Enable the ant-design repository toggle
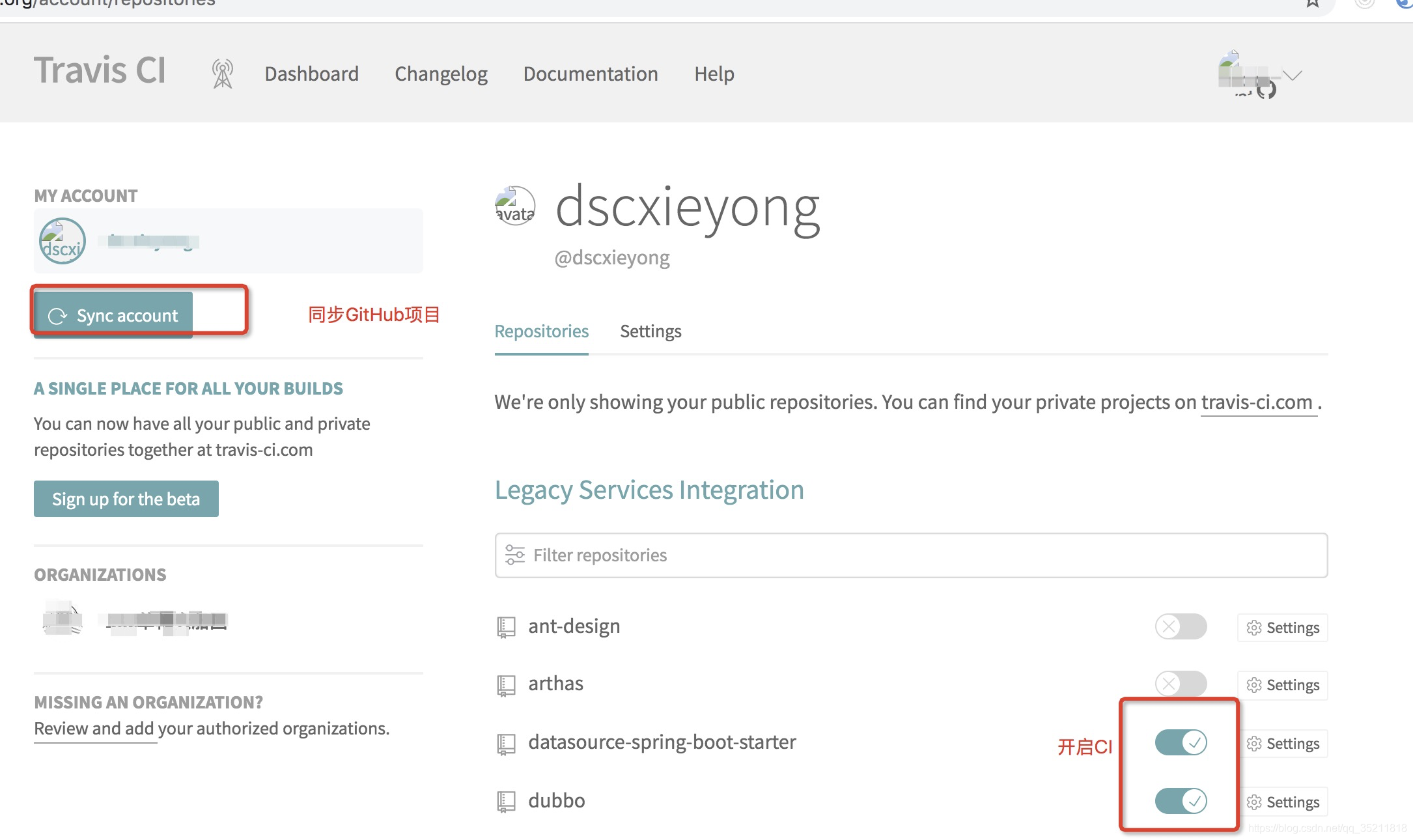Screen dimensions: 1413x840 (x=1180, y=626)
